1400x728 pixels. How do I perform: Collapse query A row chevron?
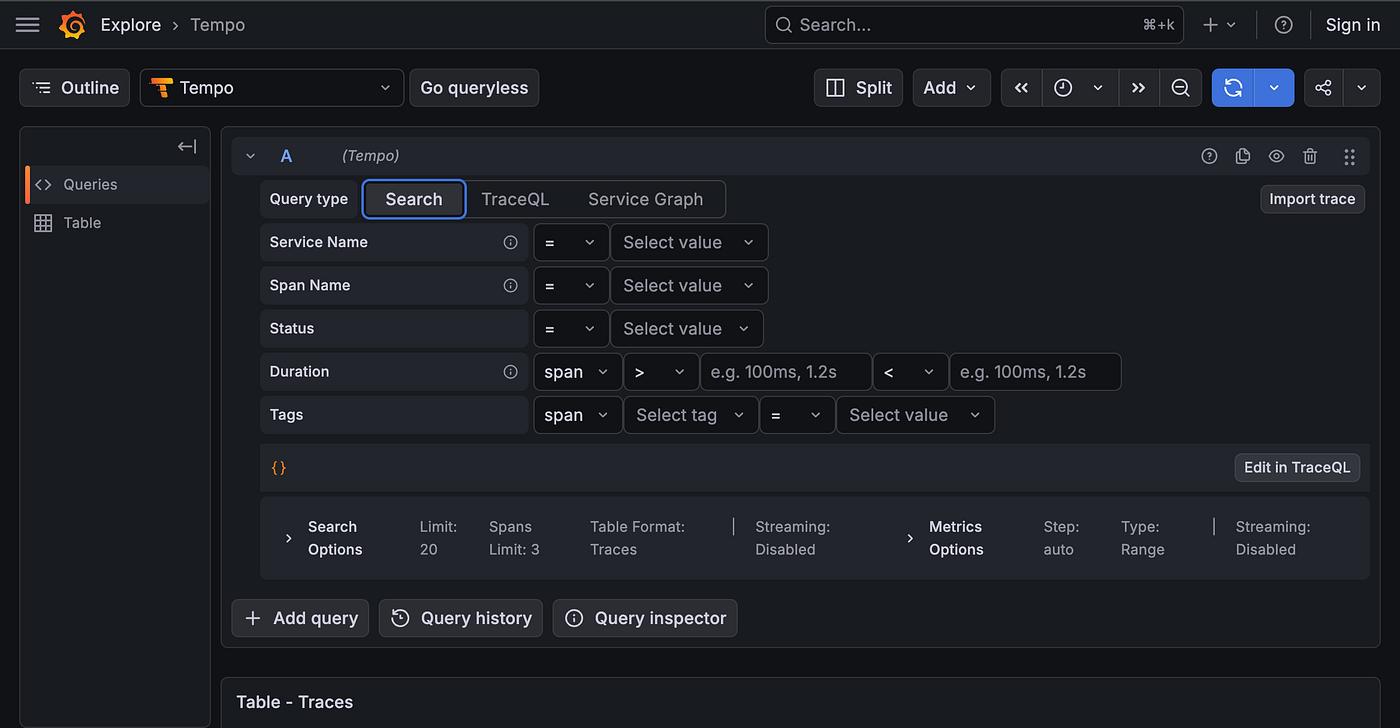251,156
